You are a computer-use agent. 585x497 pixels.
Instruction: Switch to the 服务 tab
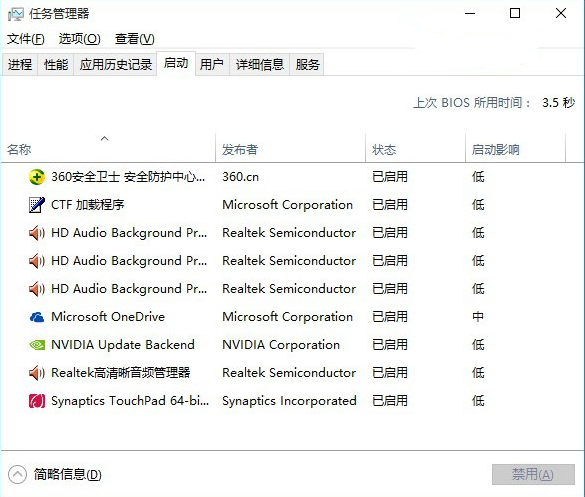pyautogui.click(x=307, y=65)
